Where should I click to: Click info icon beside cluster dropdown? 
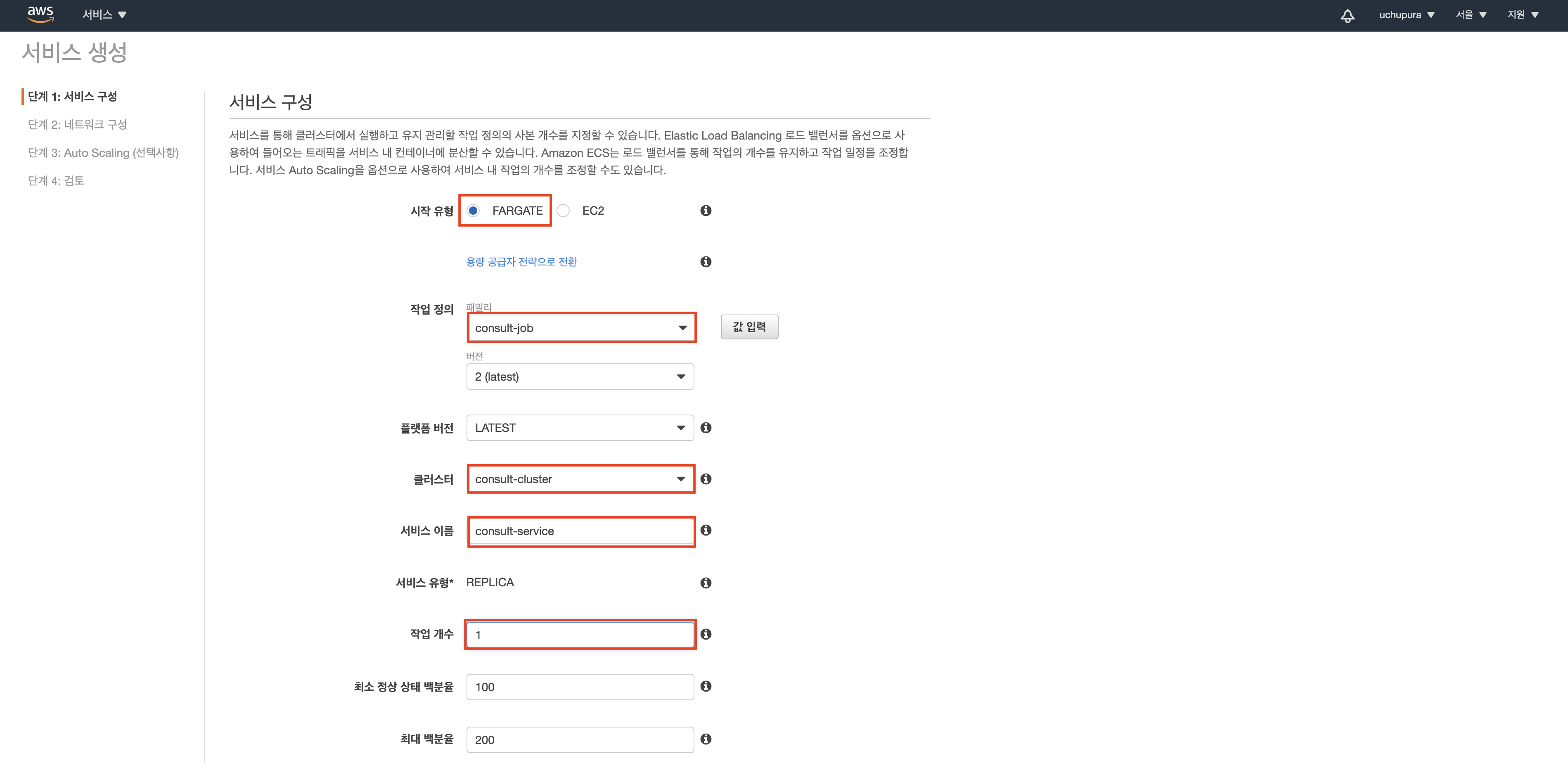(x=706, y=479)
